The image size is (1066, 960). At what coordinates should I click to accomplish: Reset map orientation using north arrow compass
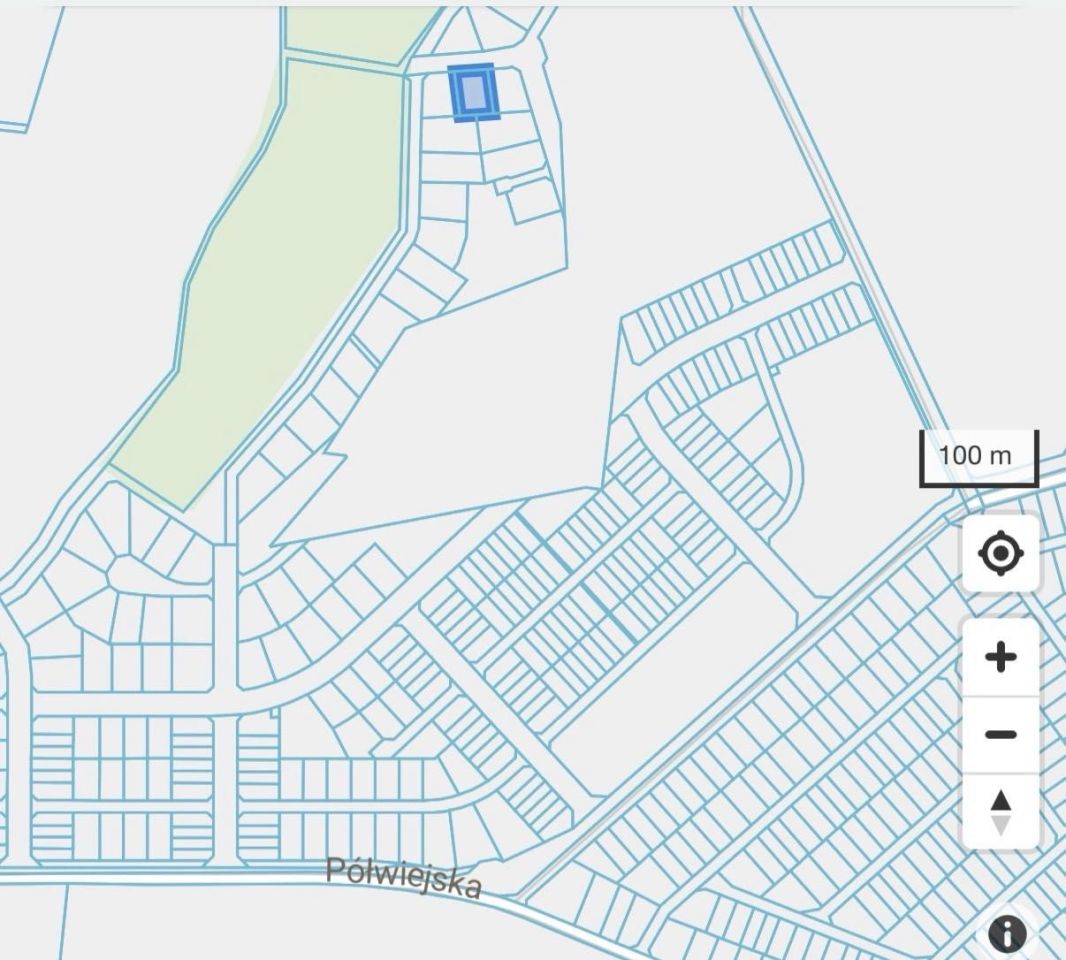(1000, 812)
